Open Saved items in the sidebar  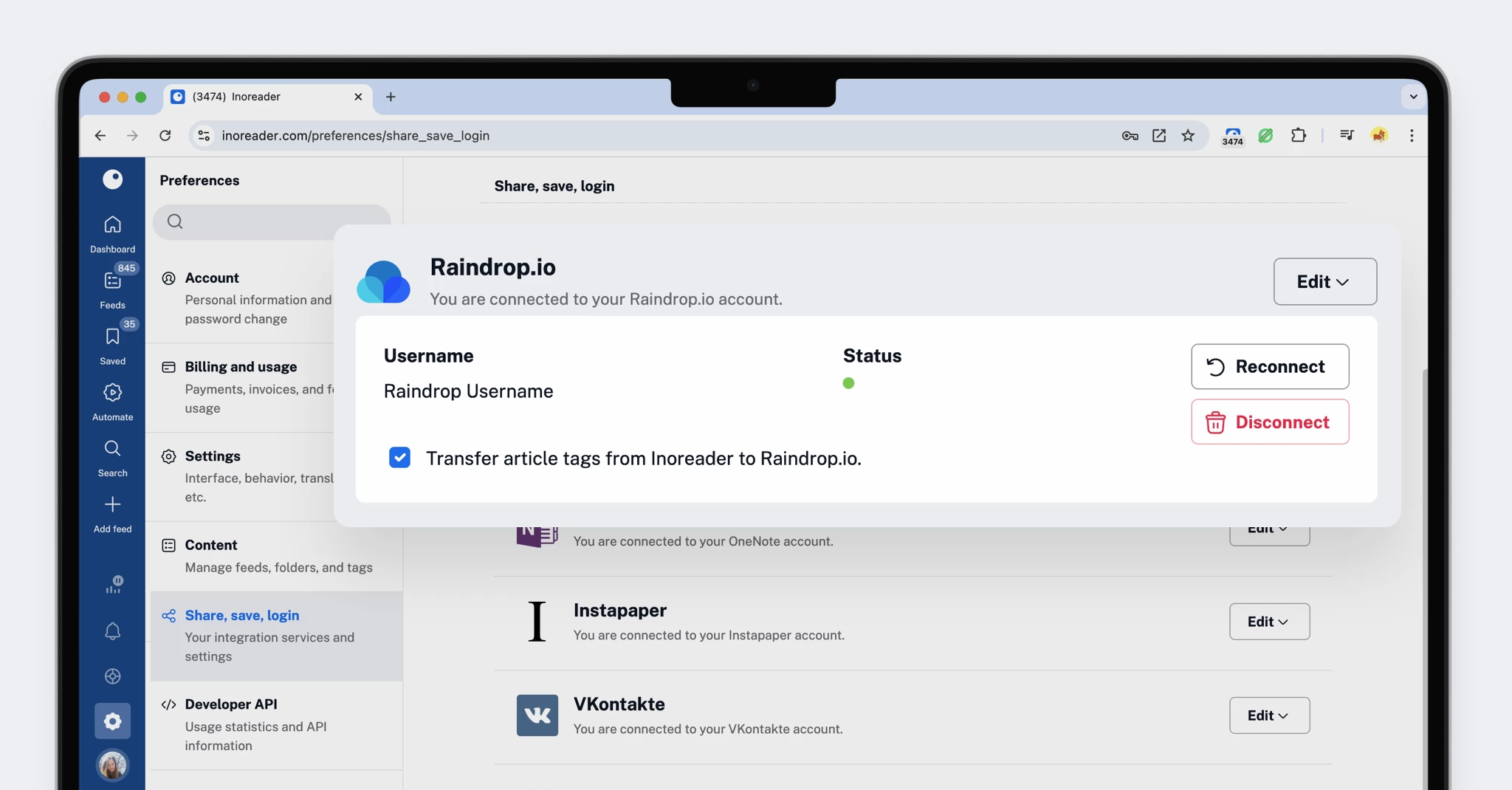[112, 346]
